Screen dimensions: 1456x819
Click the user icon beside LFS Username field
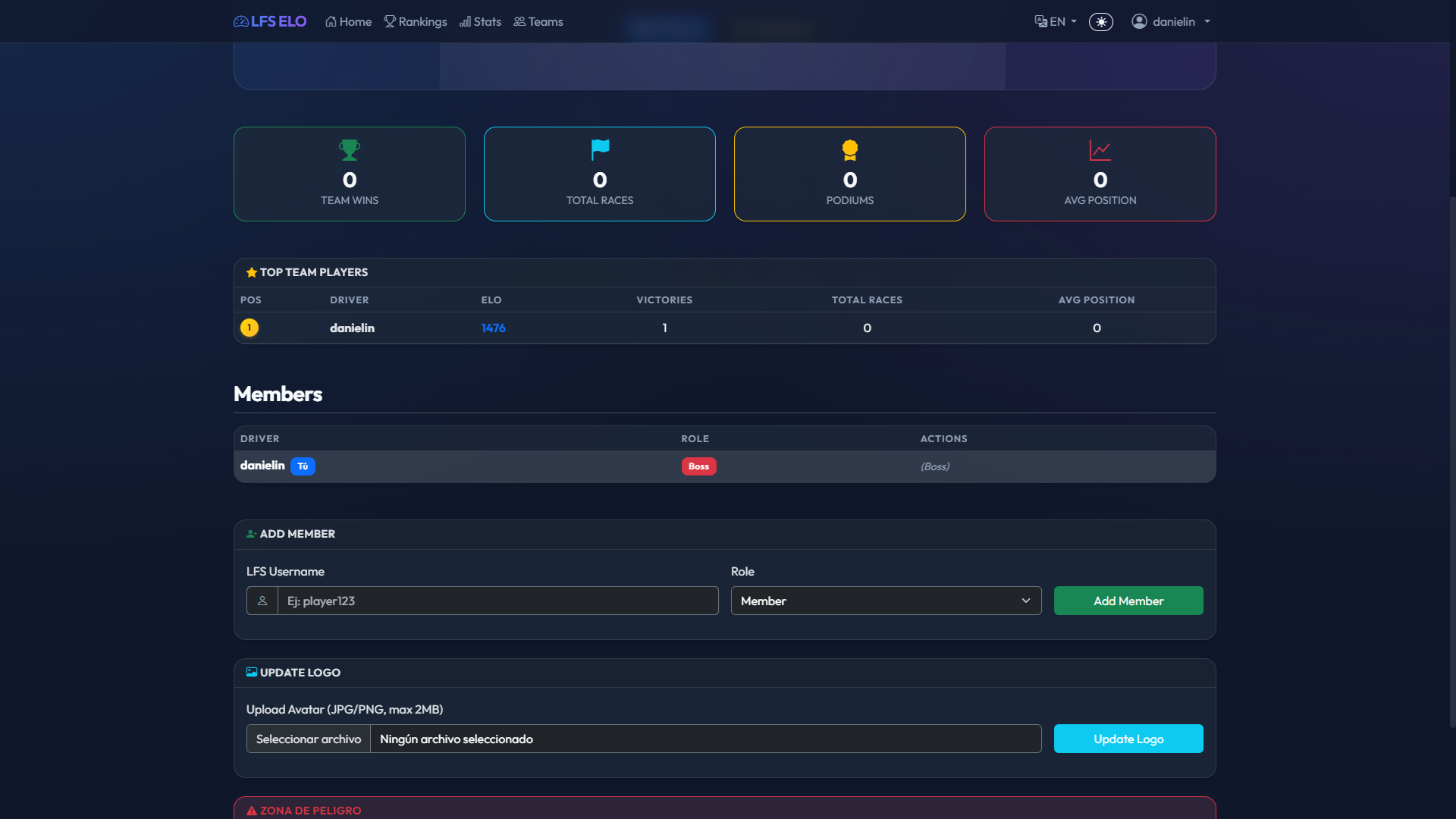coord(262,601)
